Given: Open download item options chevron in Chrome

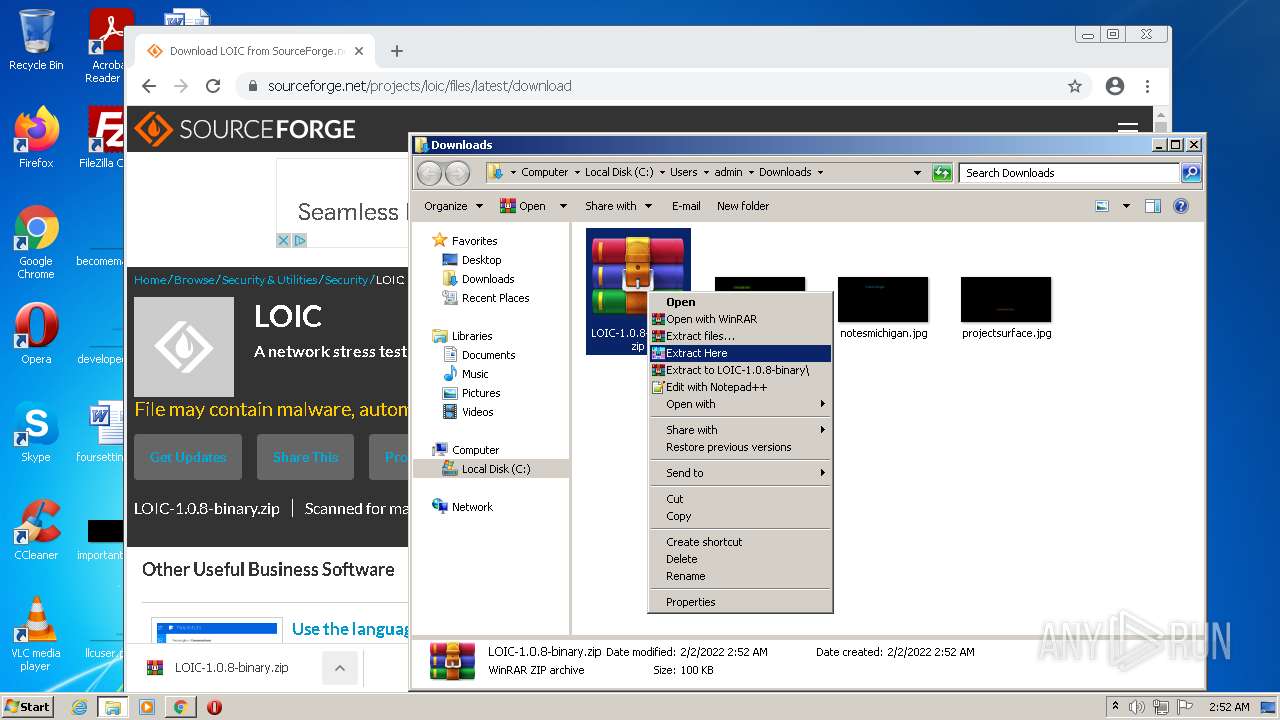Looking at the screenshot, I should pos(340,668).
